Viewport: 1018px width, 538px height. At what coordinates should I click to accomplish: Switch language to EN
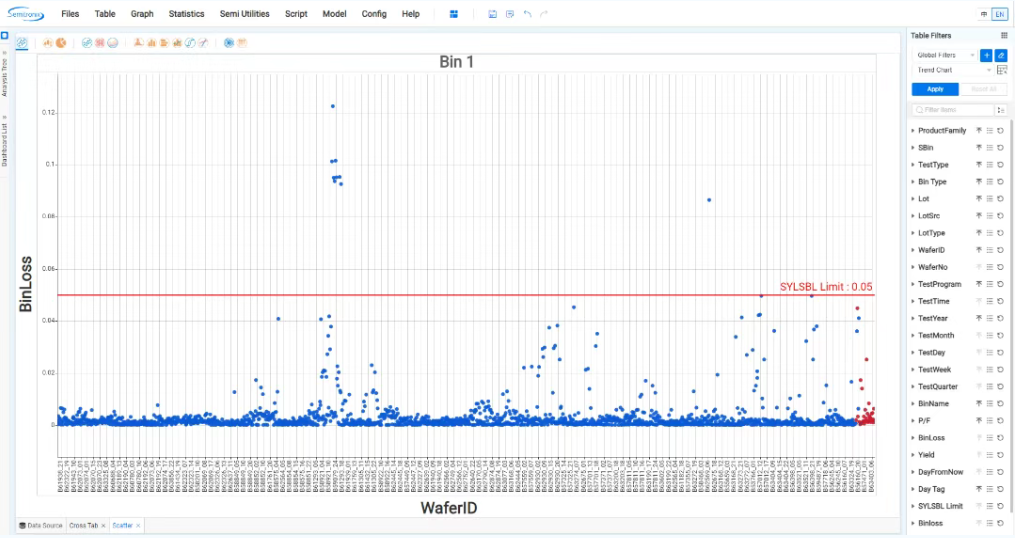(x=999, y=14)
